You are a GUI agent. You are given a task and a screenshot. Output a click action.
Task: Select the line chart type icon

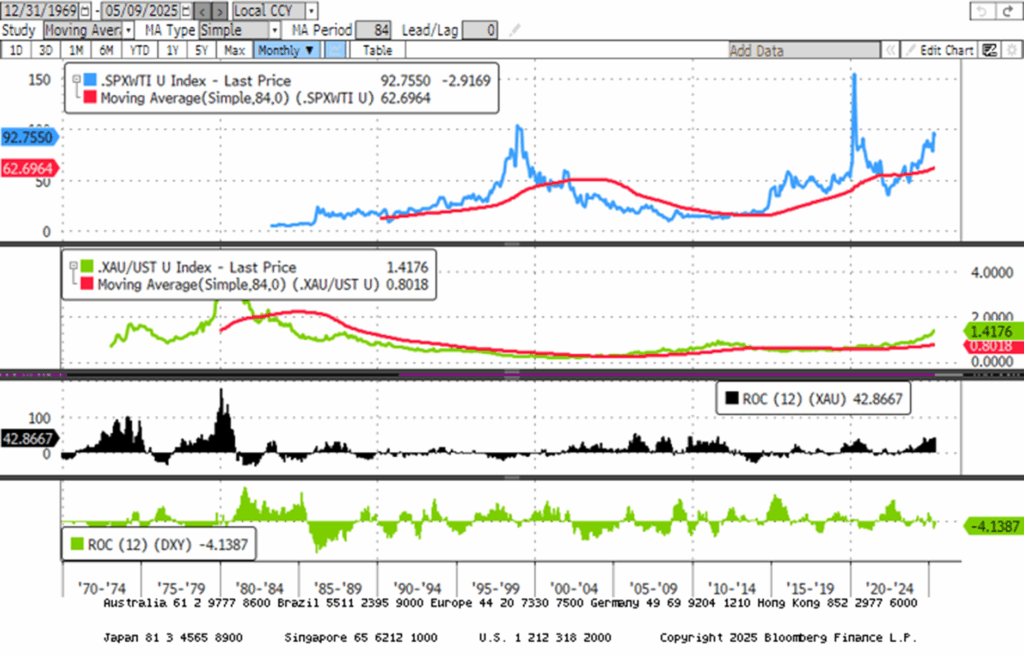point(335,50)
